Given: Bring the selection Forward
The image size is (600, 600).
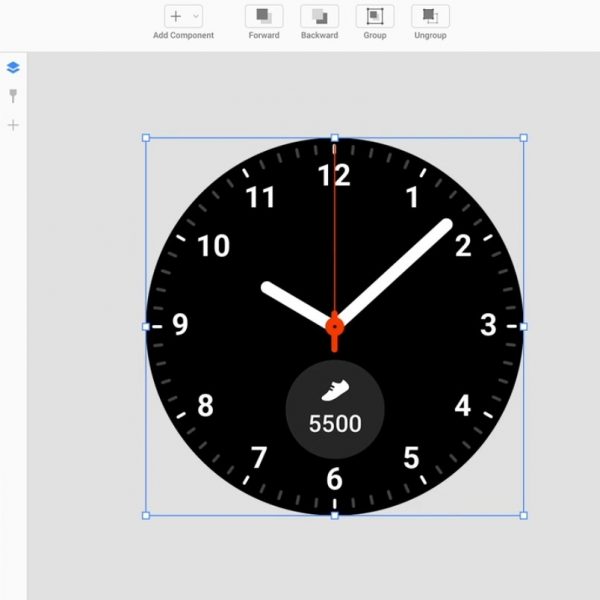Looking at the screenshot, I should click(x=264, y=16).
